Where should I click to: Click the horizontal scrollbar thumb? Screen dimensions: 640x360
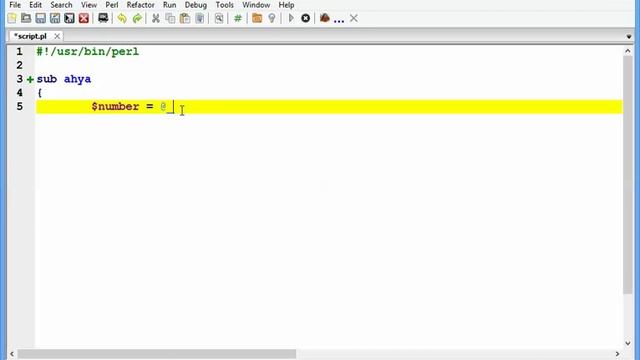coord(157,354)
